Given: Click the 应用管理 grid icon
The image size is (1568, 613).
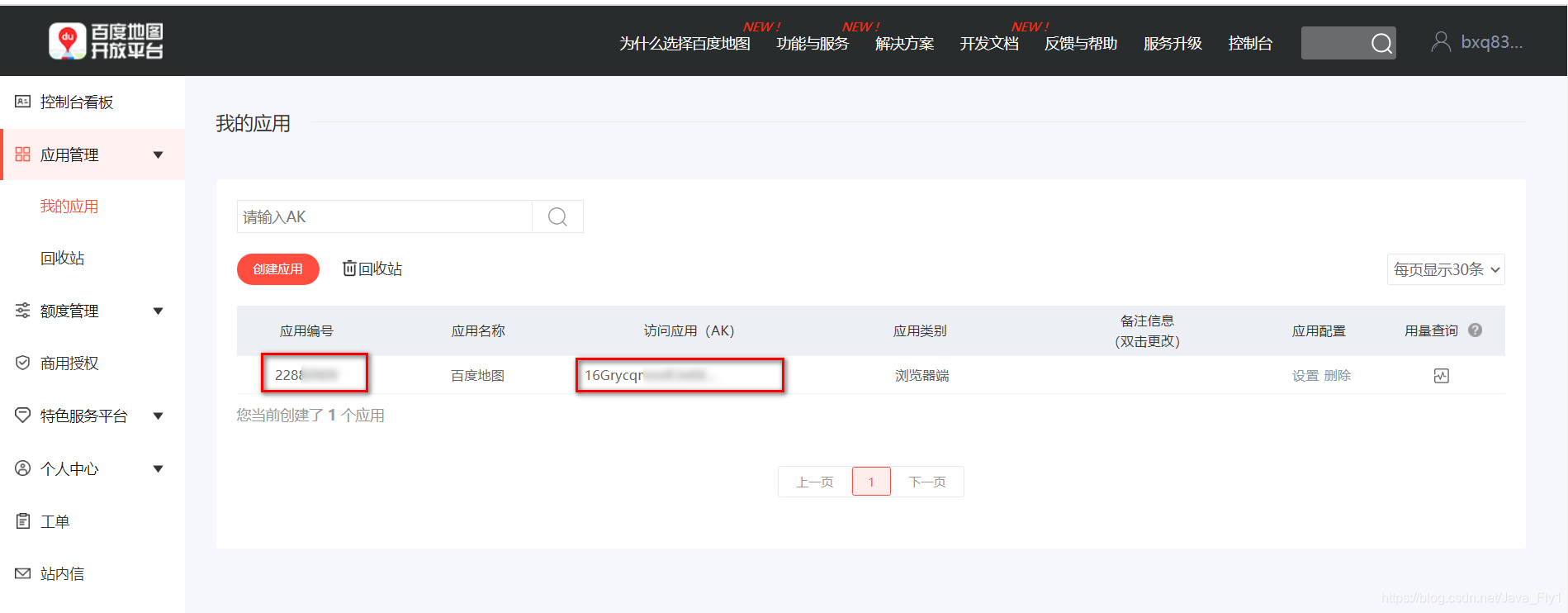Looking at the screenshot, I should [23, 154].
